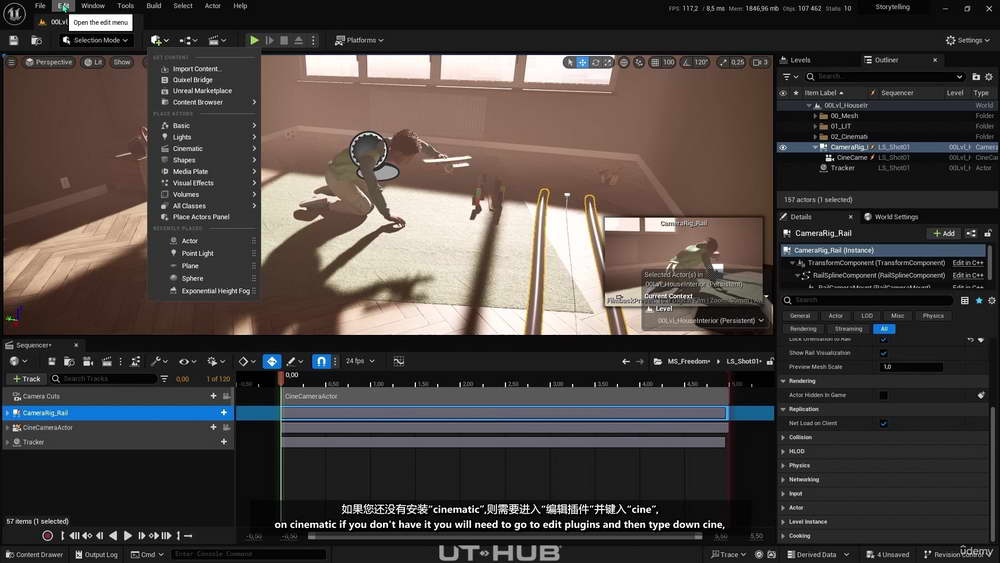Screen dimensions: 1000x563
Task: Open the 24 fps frame rate dropdown
Action: [x=360, y=362]
